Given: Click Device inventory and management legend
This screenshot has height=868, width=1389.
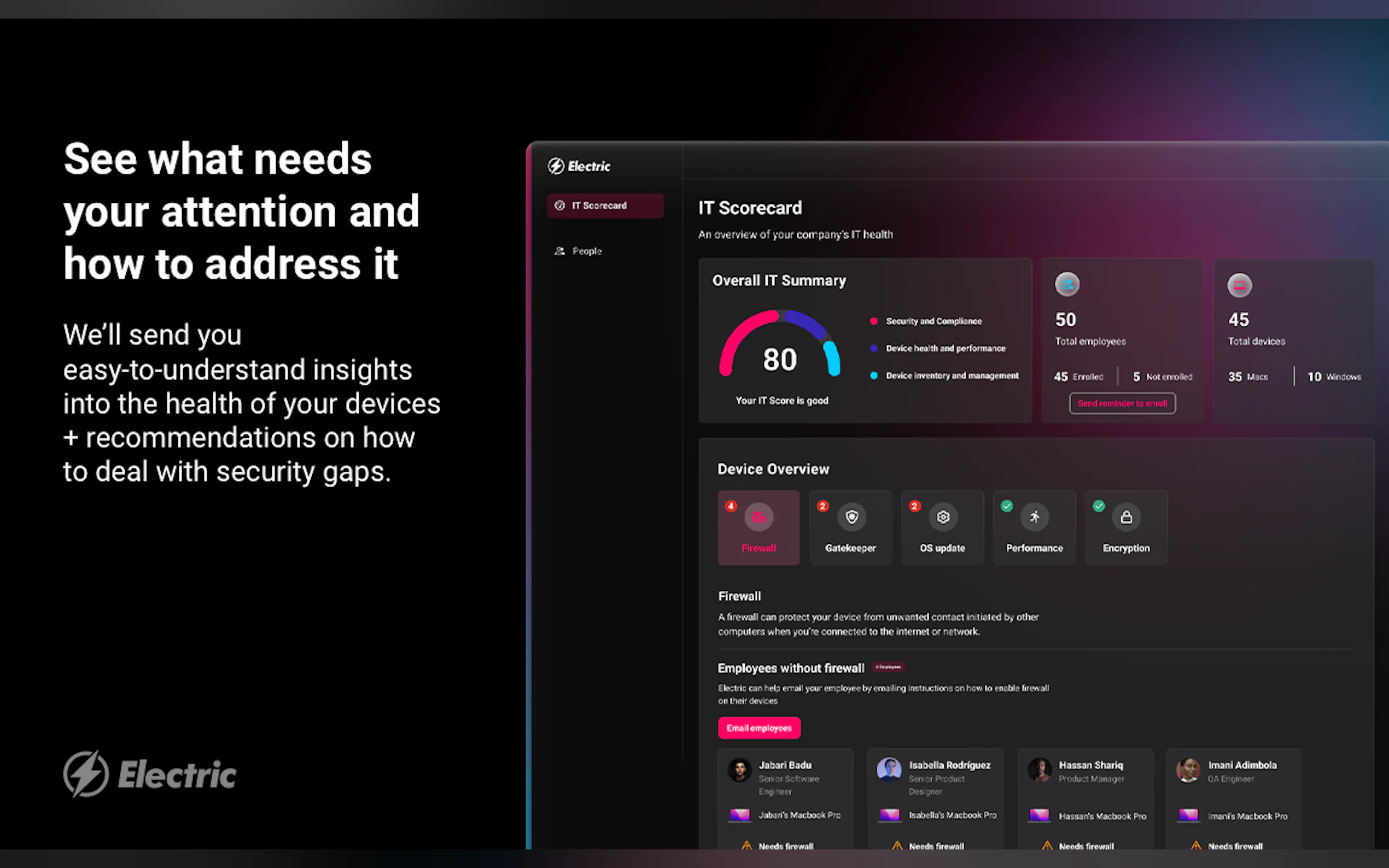Looking at the screenshot, I should point(952,376).
